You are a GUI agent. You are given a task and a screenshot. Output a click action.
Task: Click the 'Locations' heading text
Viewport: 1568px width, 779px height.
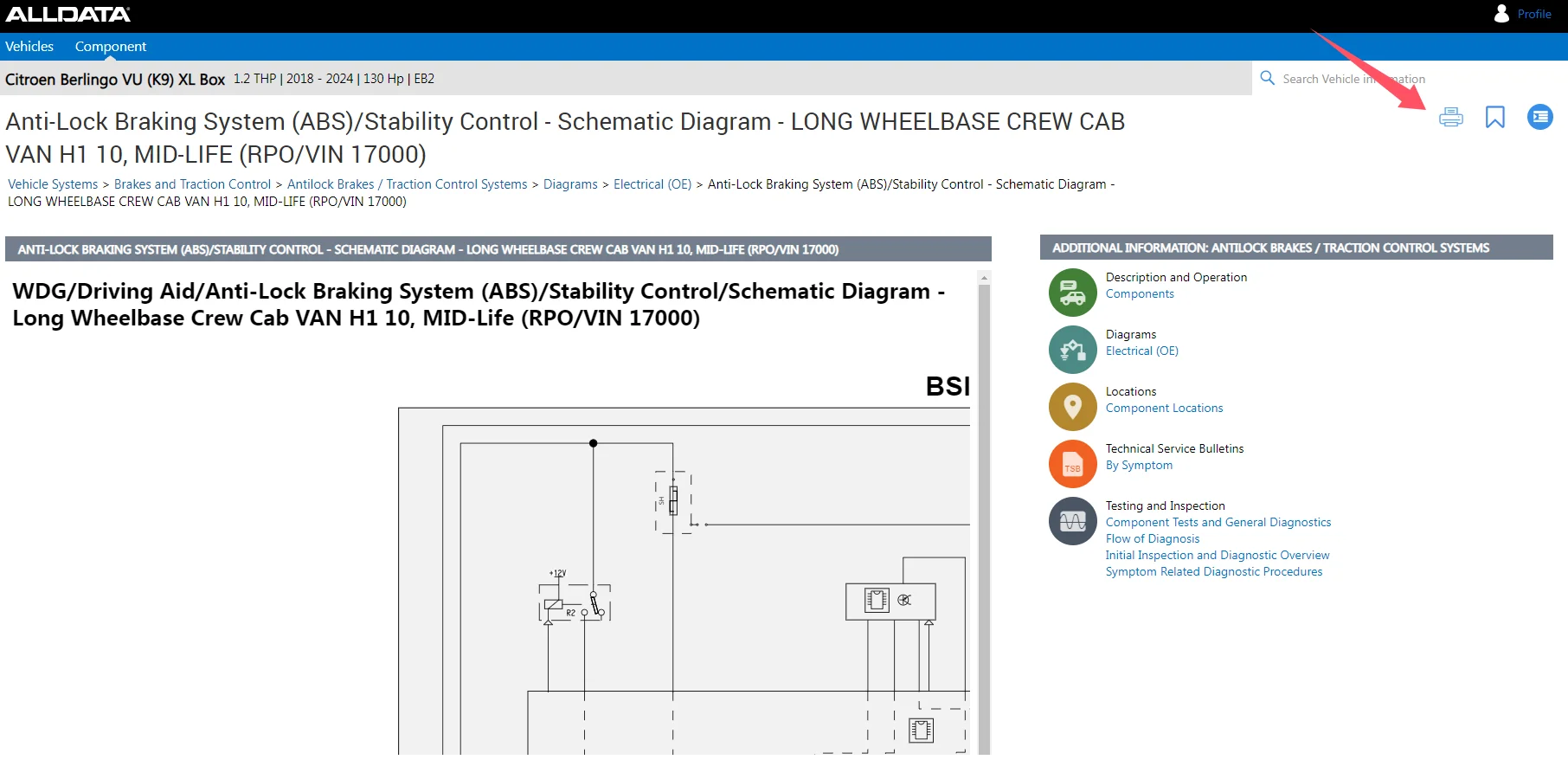[x=1130, y=392]
